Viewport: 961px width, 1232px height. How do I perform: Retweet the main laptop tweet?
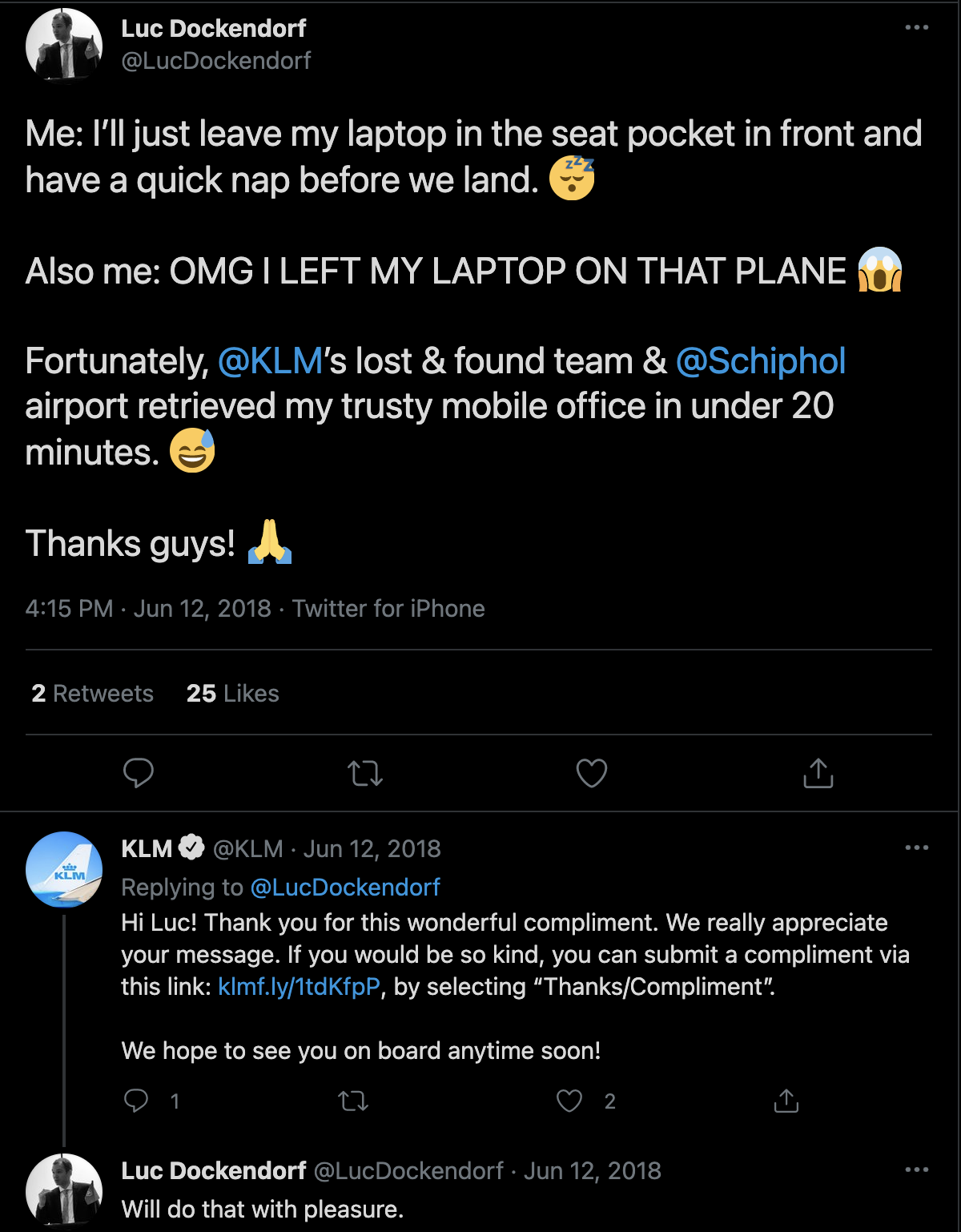point(365,773)
